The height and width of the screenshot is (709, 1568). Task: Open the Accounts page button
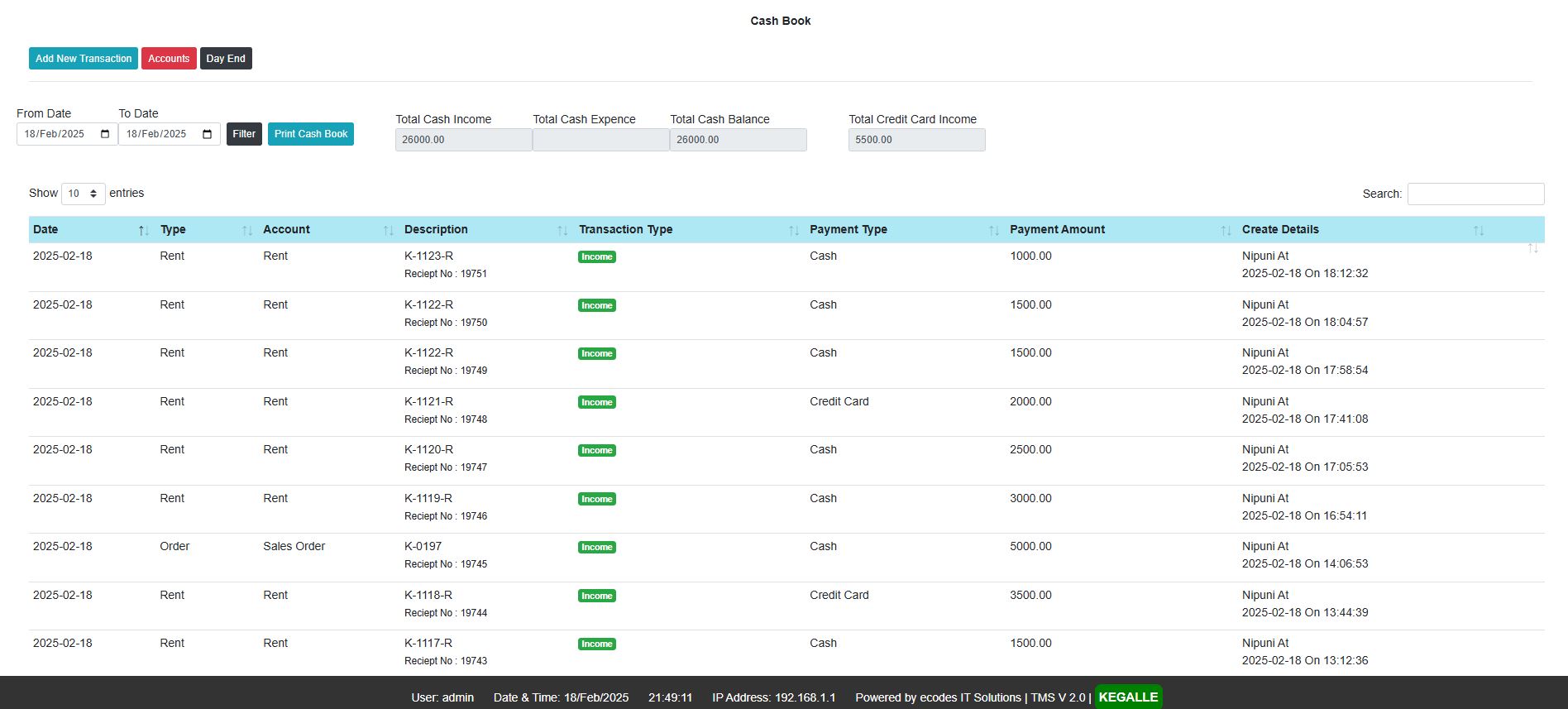169,59
